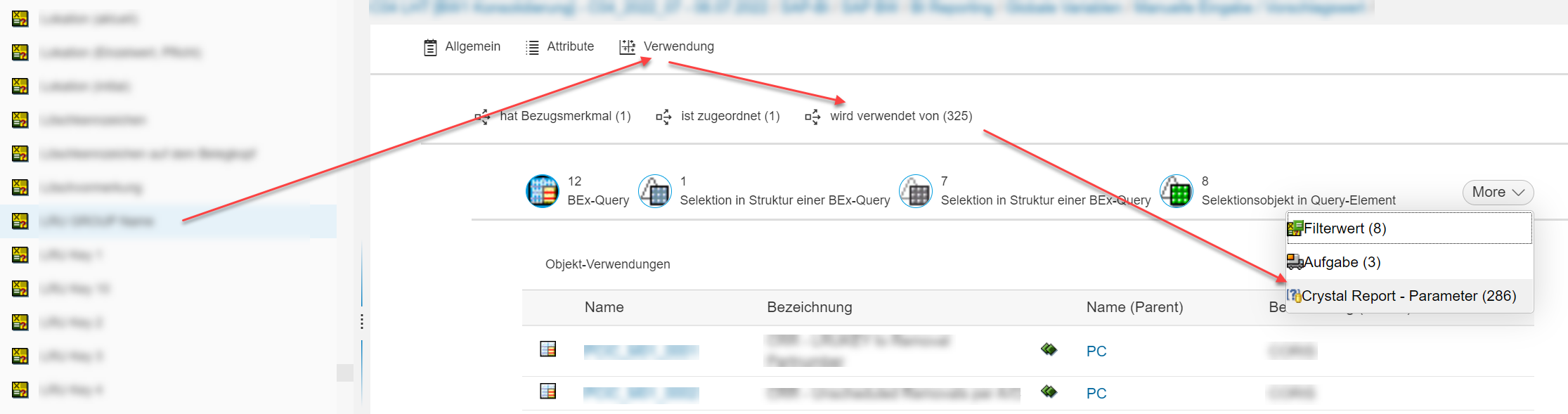Click the Verwendung grid icon
Screen dimensions: 1568x414
(627, 47)
